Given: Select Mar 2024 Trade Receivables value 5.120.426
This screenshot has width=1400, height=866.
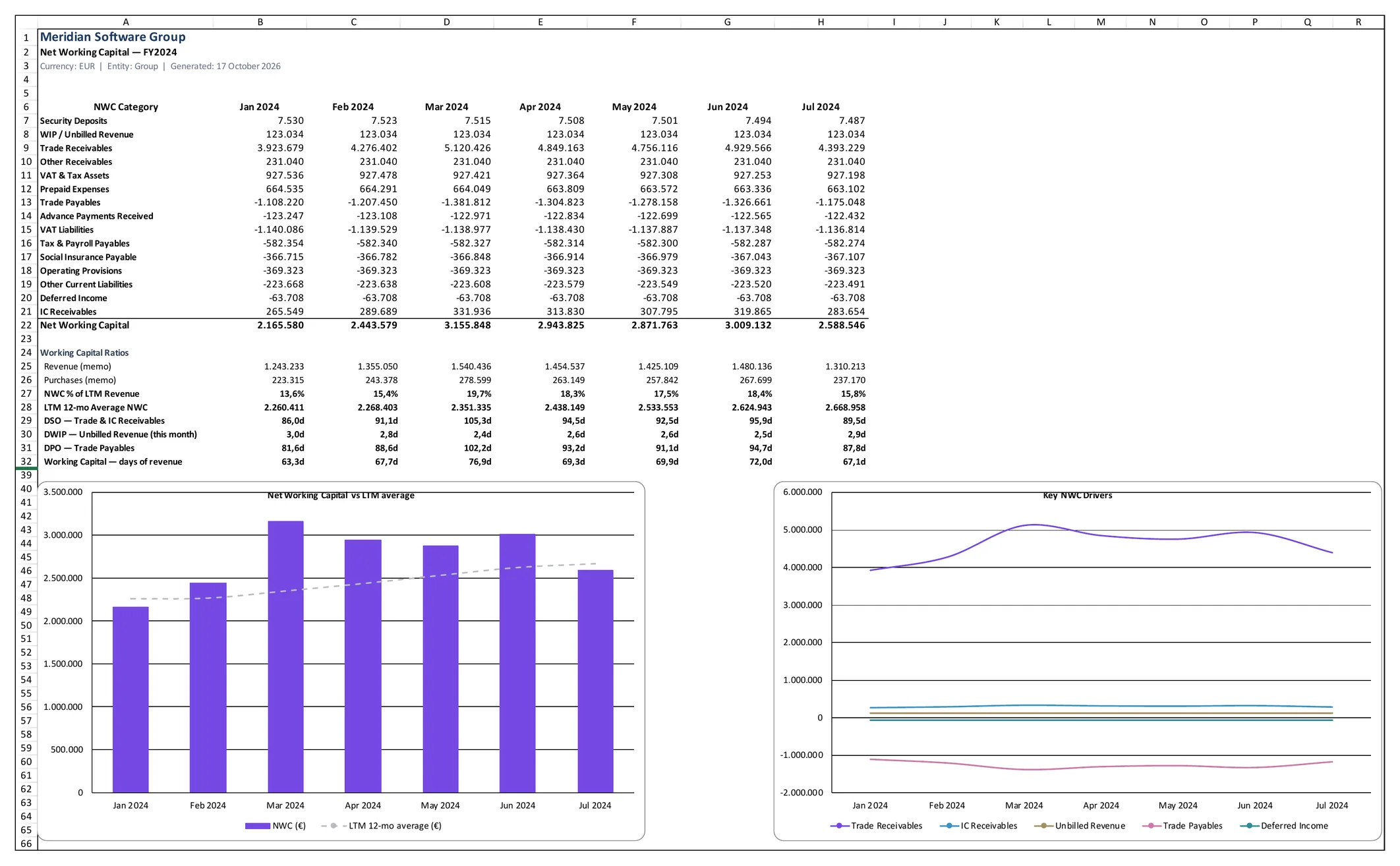Looking at the screenshot, I should click(467, 148).
